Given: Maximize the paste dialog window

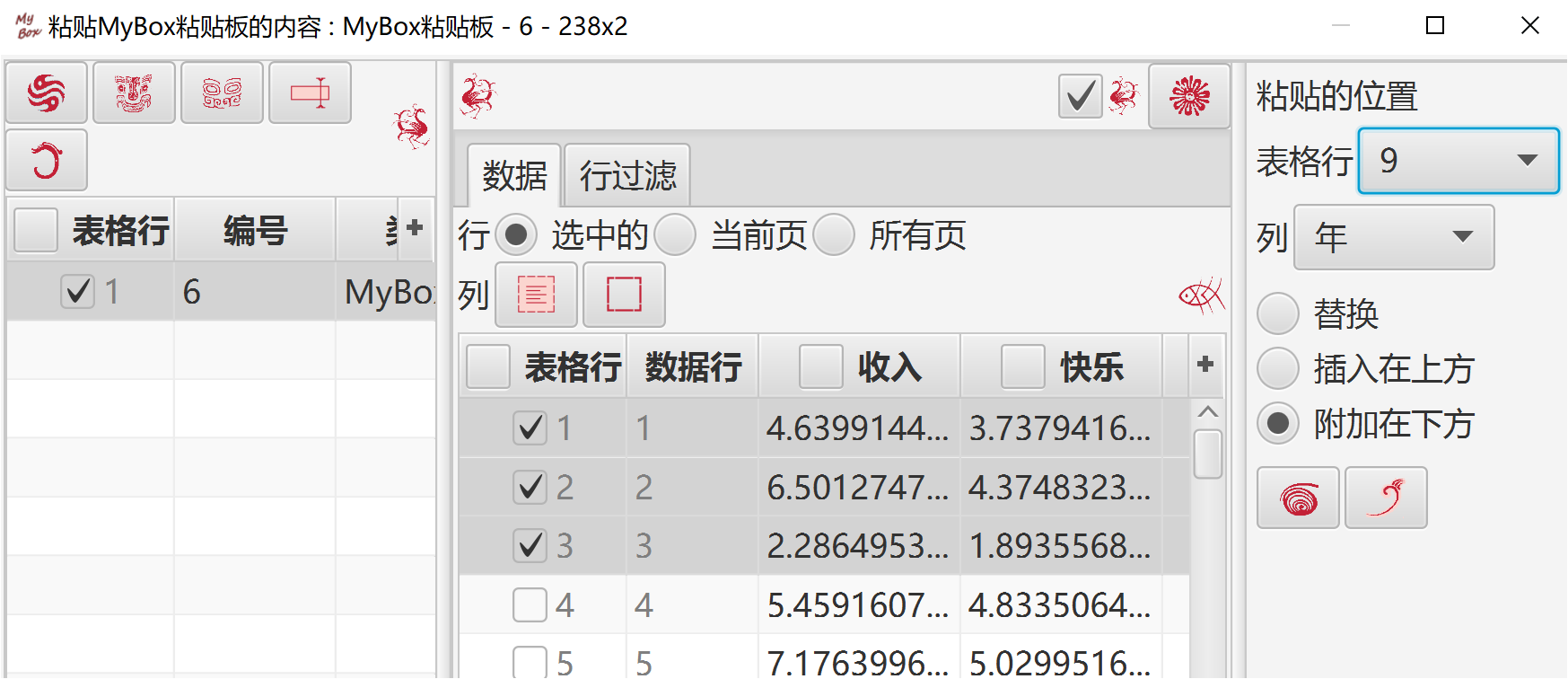Looking at the screenshot, I should click(1435, 25).
